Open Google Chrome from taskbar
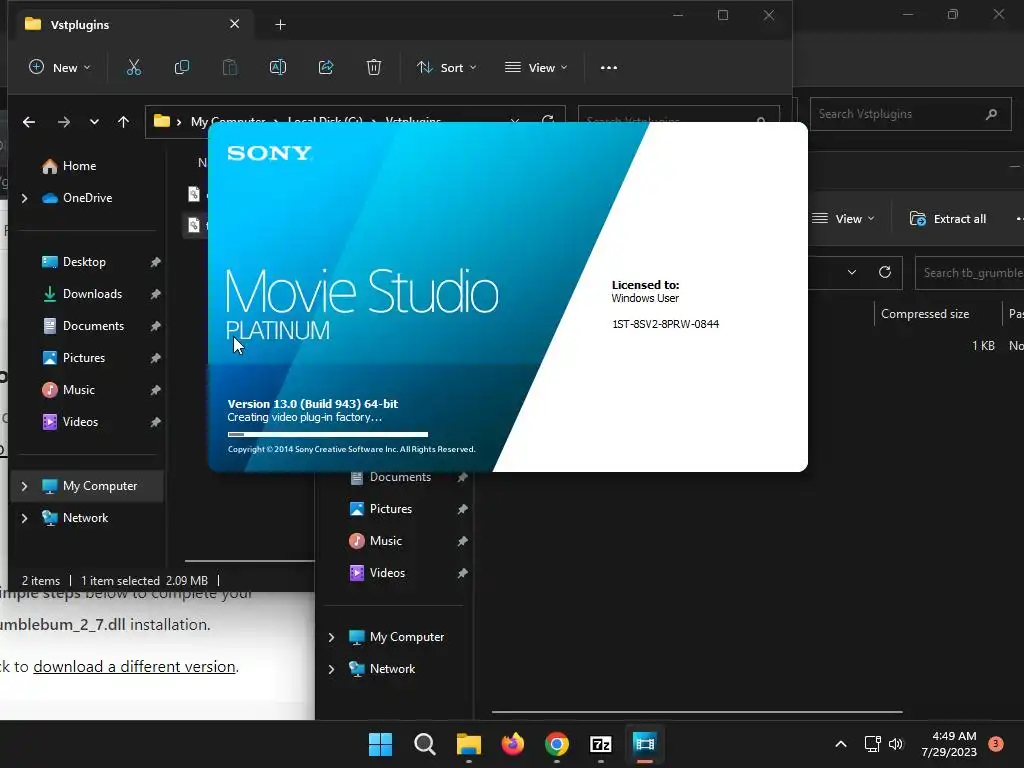This screenshot has width=1024, height=768. click(556, 744)
